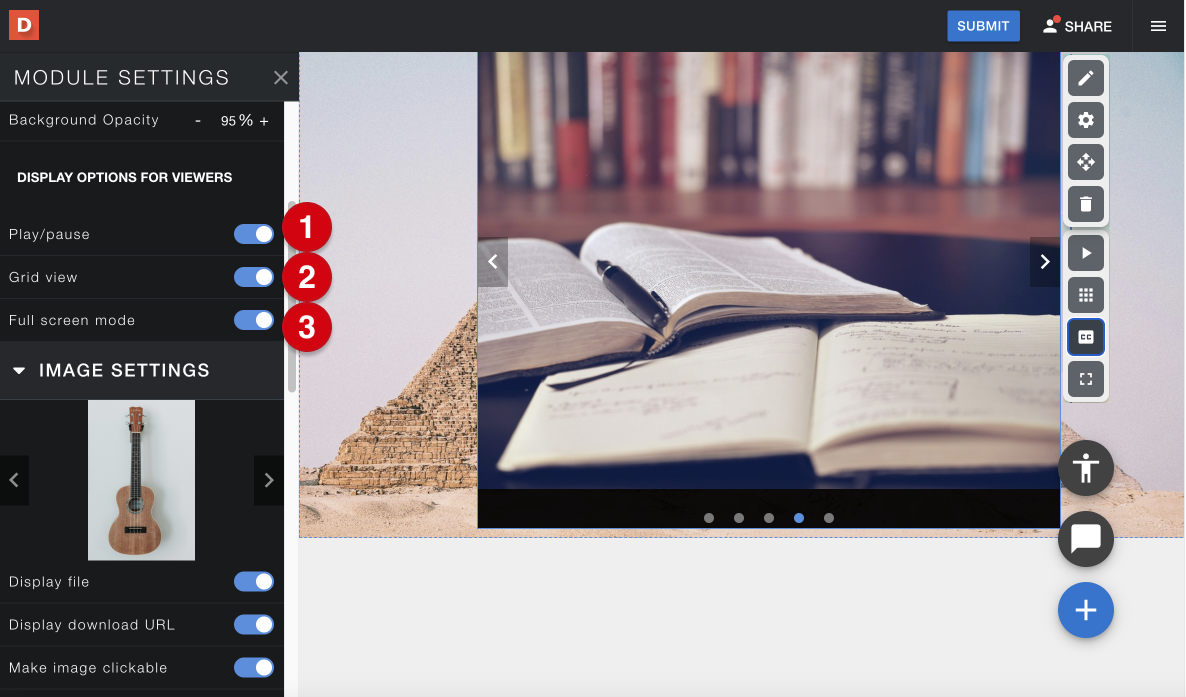Toggle the Full screen mode switch
The image size is (1186, 697).
253,320
